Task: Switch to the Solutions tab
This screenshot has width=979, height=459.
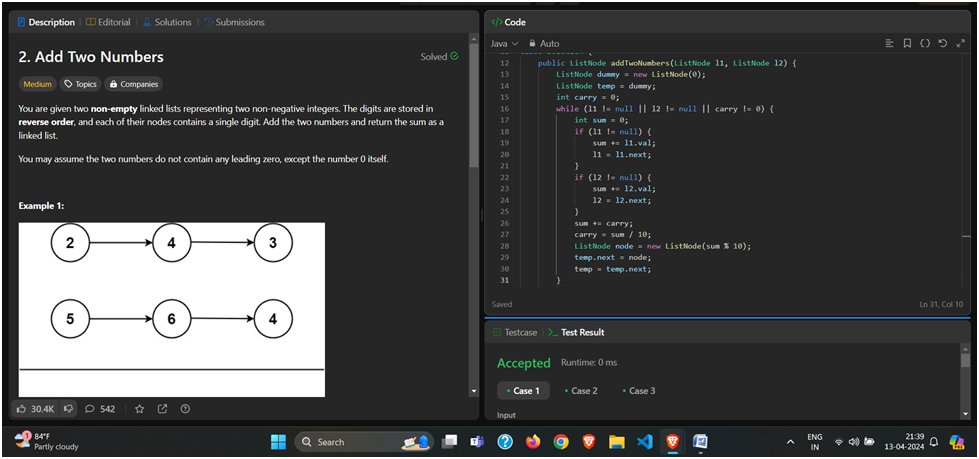Action: coord(167,22)
